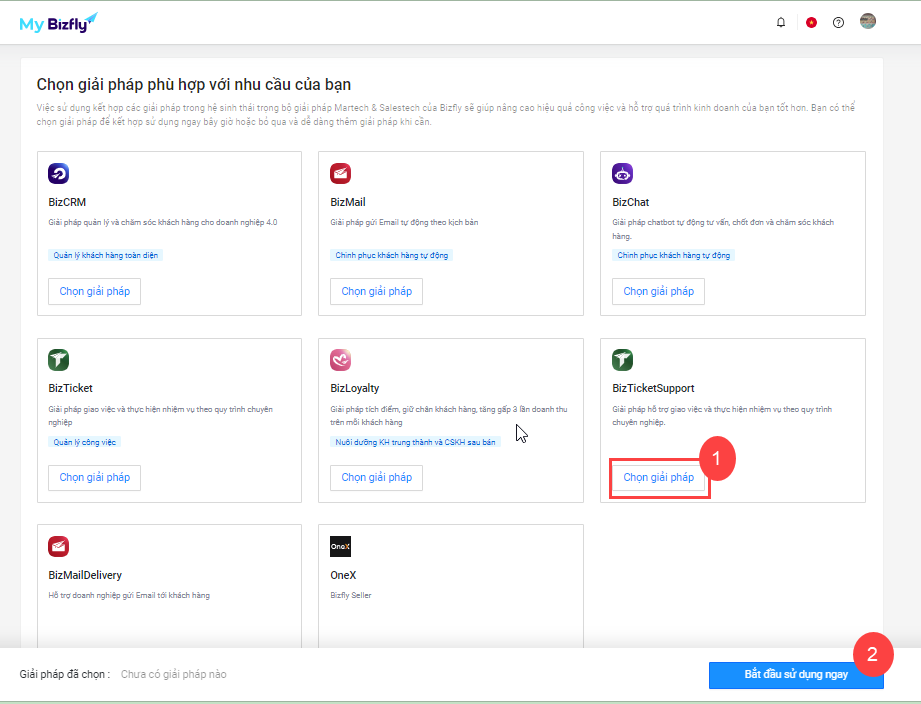The image size is (921, 704).
Task: Click the BizLoyalty heart icon
Action: pos(341,360)
